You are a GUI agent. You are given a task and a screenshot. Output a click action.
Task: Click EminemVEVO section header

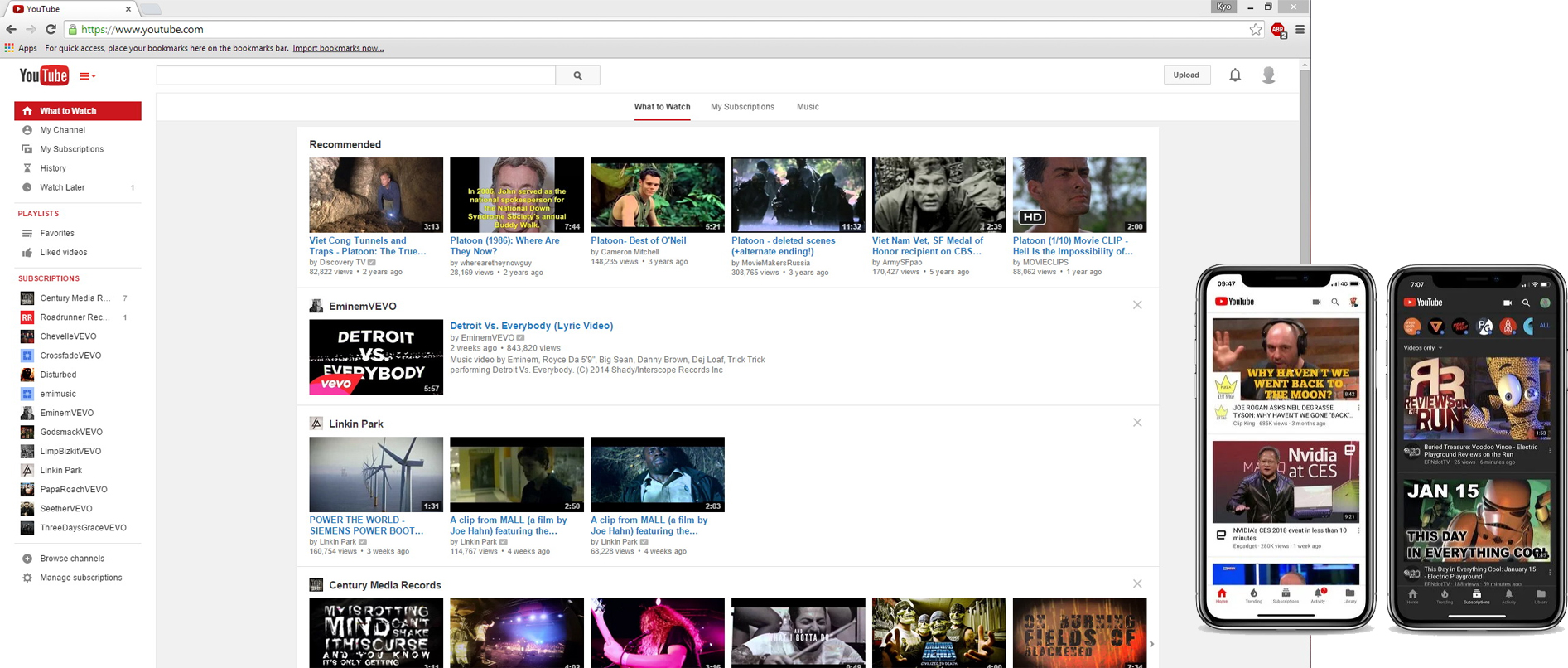click(x=363, y=306)
